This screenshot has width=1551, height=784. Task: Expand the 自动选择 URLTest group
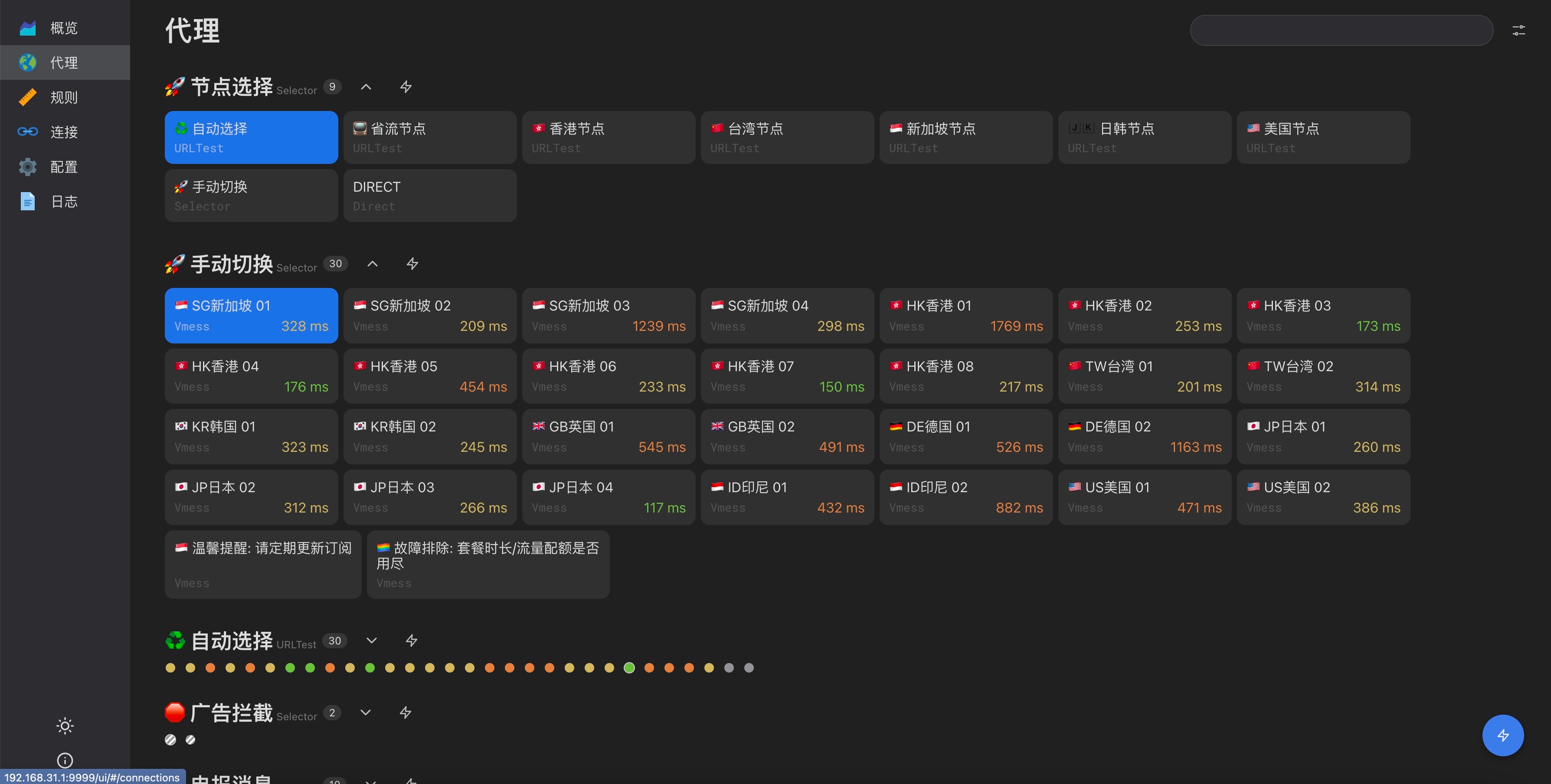point(372,641)
